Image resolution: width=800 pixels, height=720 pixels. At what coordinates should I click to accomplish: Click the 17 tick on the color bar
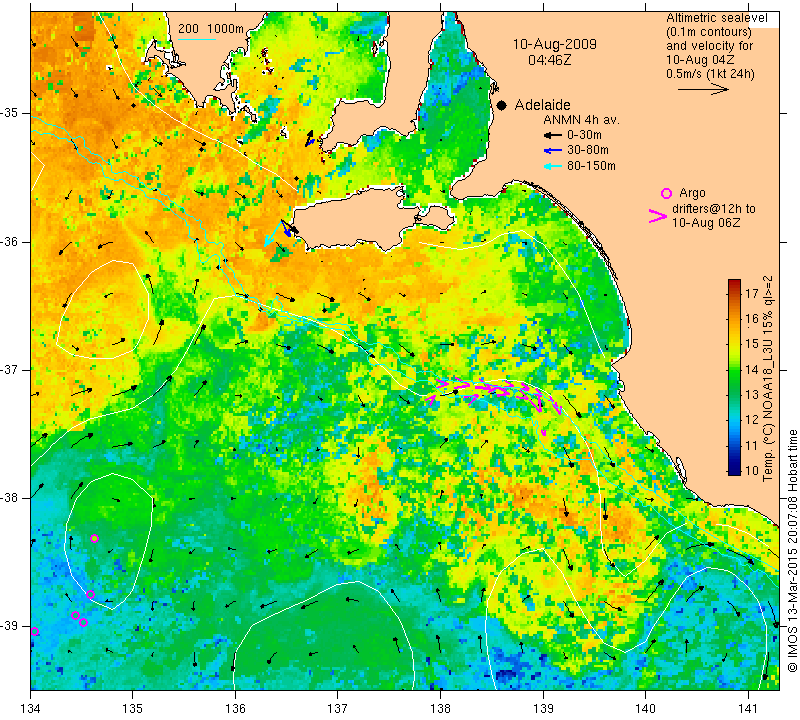752,293
